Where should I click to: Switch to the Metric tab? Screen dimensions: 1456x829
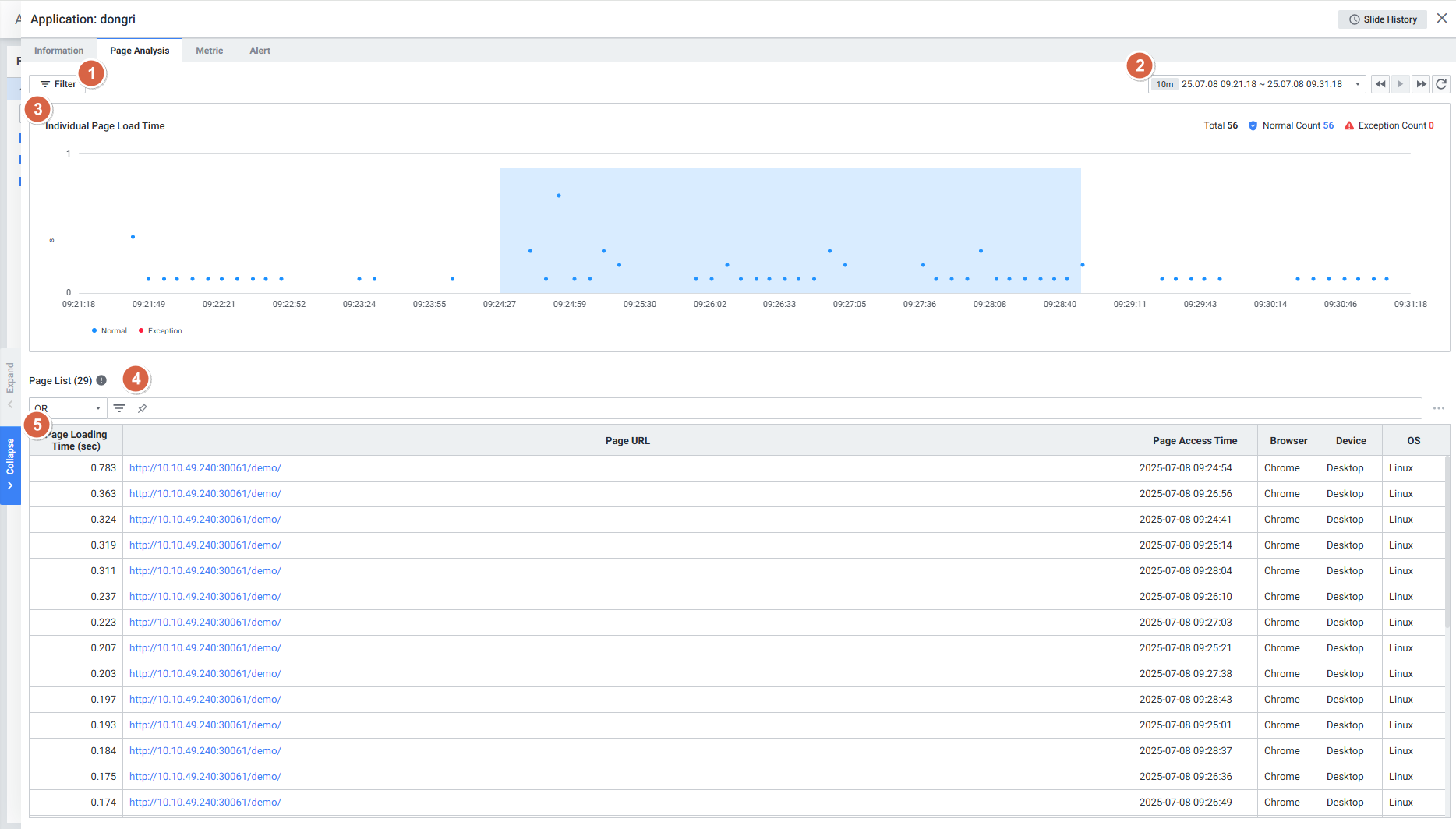click(x=209, y=51)
